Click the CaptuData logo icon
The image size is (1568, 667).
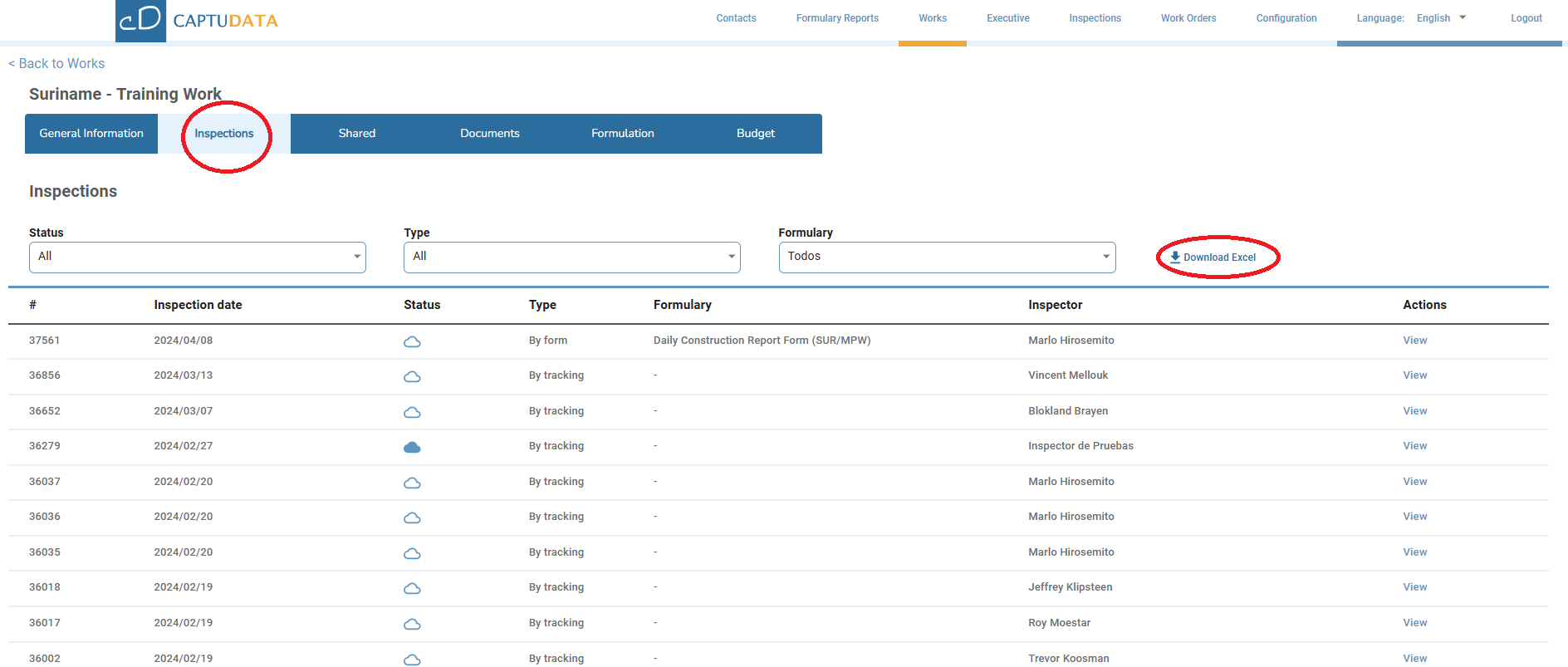[x=140, y=20]
